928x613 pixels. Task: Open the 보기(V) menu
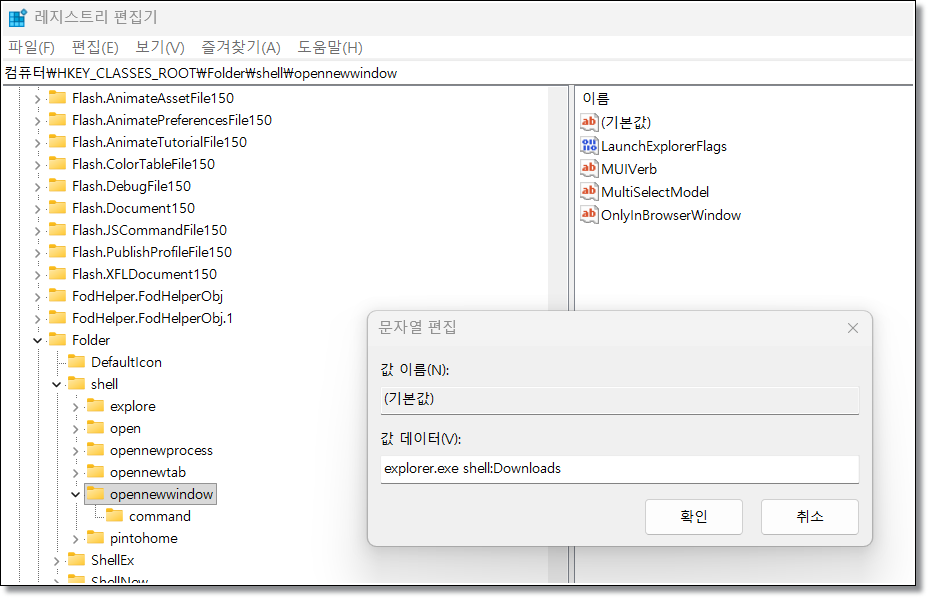click(160, 47)
